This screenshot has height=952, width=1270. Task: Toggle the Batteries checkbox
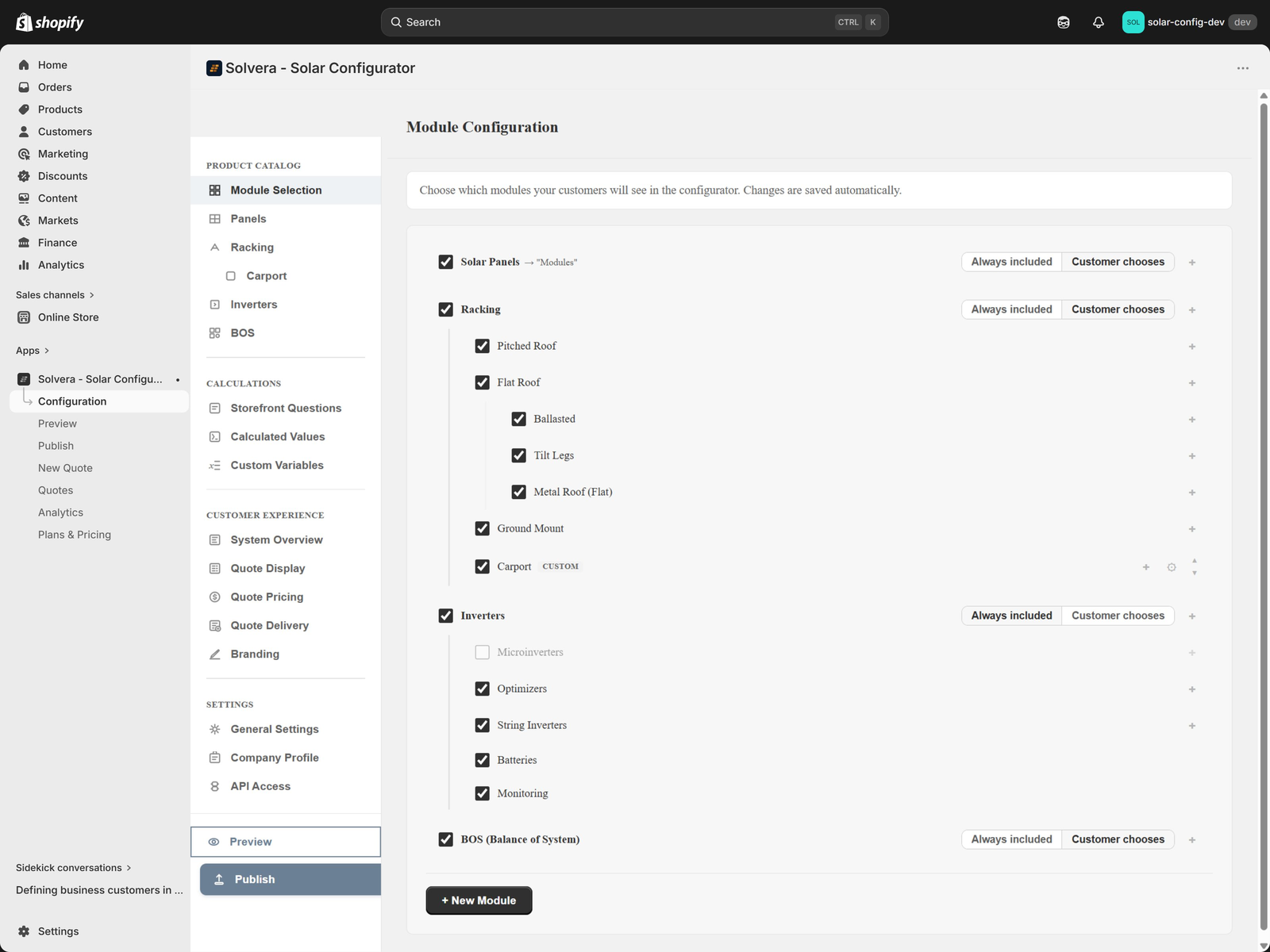[x=483, y=760]
